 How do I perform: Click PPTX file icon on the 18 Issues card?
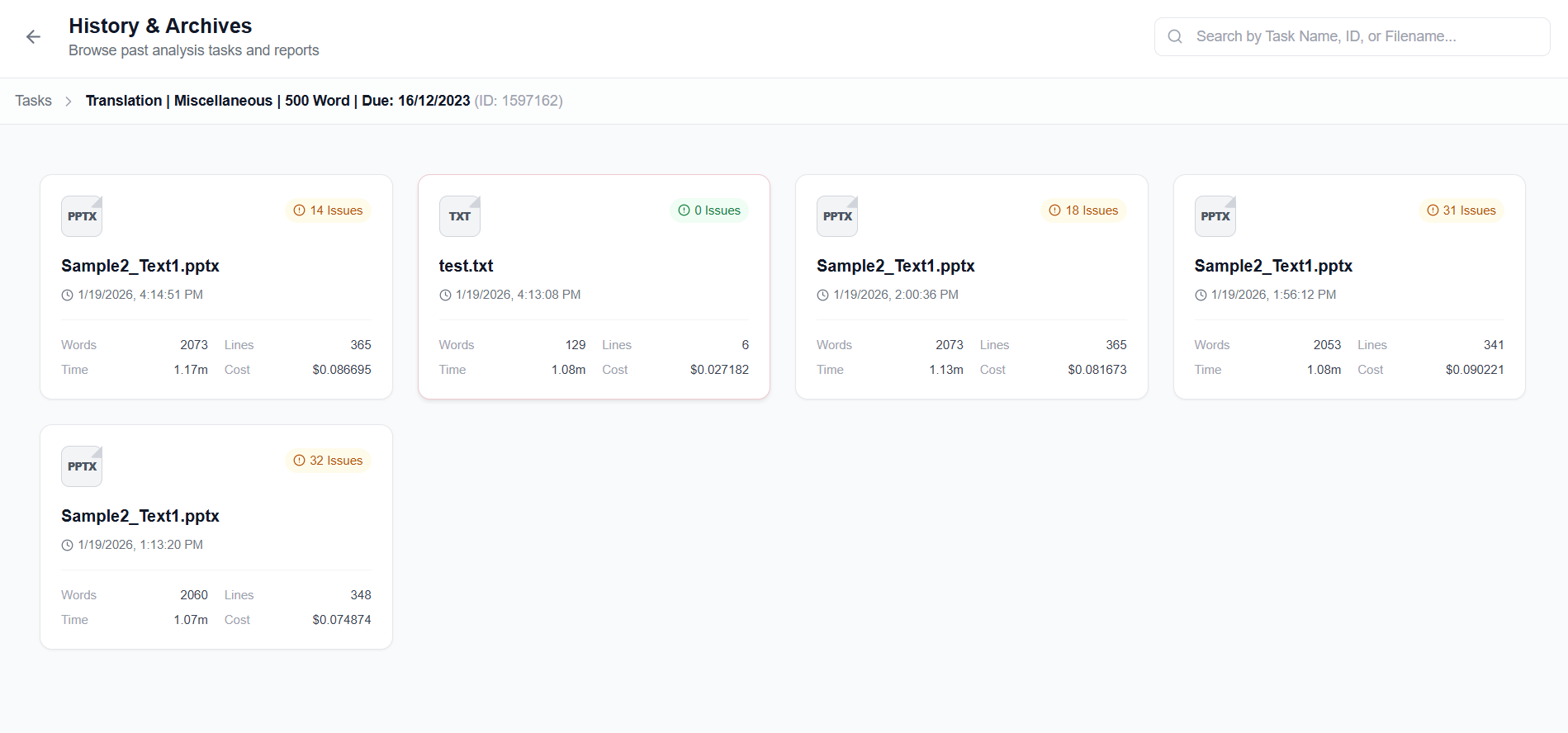(x=837, y=216)
